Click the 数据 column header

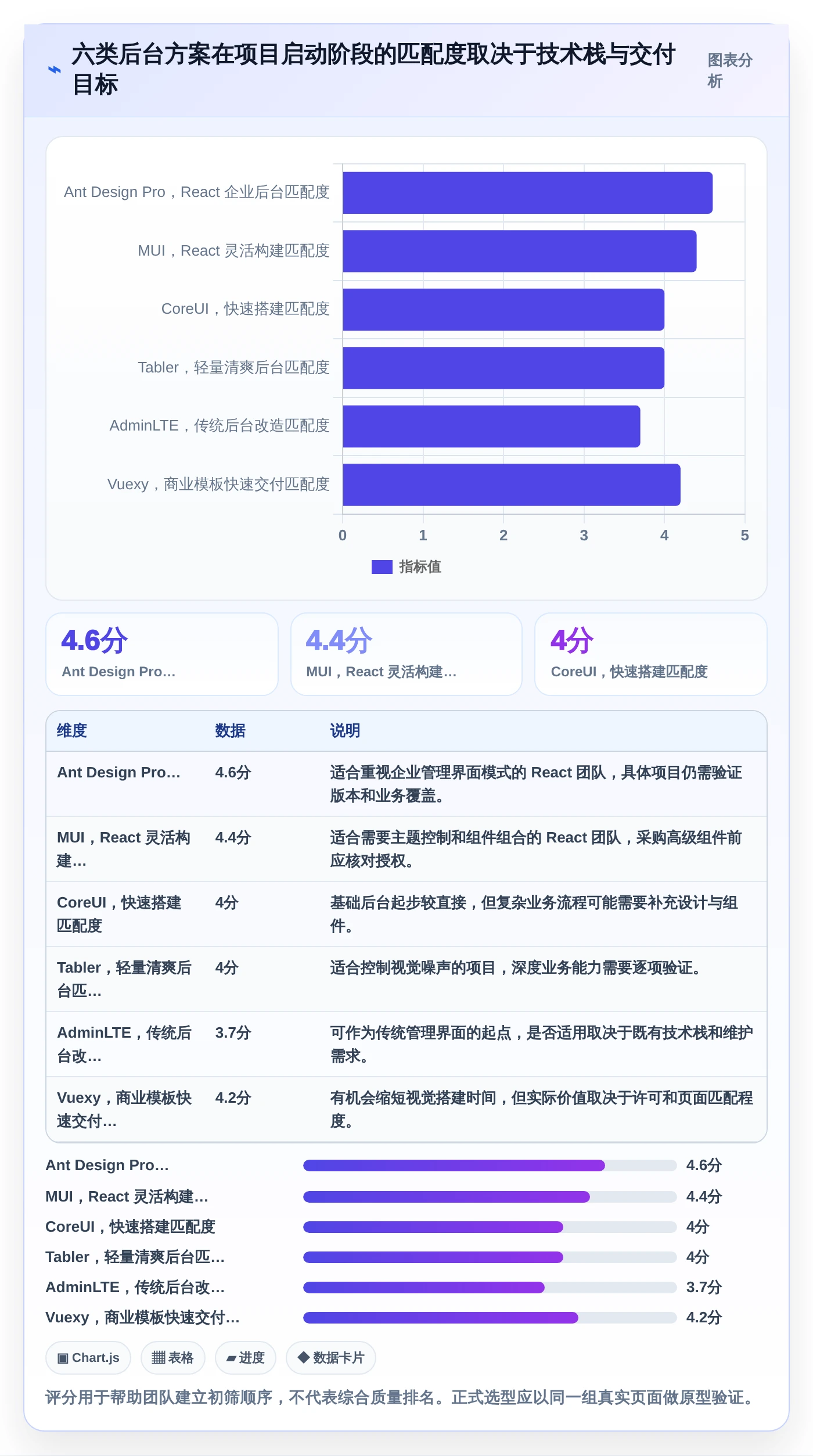[231, 730]
